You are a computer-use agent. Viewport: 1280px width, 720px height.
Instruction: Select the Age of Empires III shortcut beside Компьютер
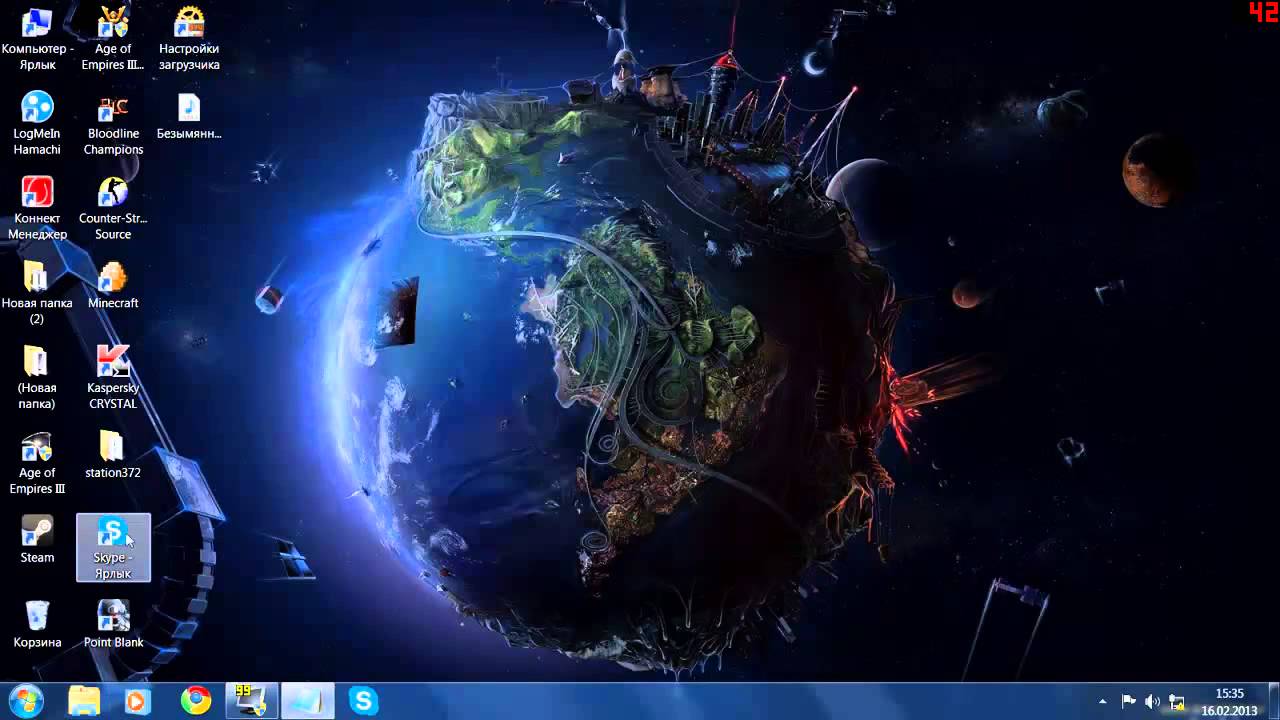pos(113,40)
